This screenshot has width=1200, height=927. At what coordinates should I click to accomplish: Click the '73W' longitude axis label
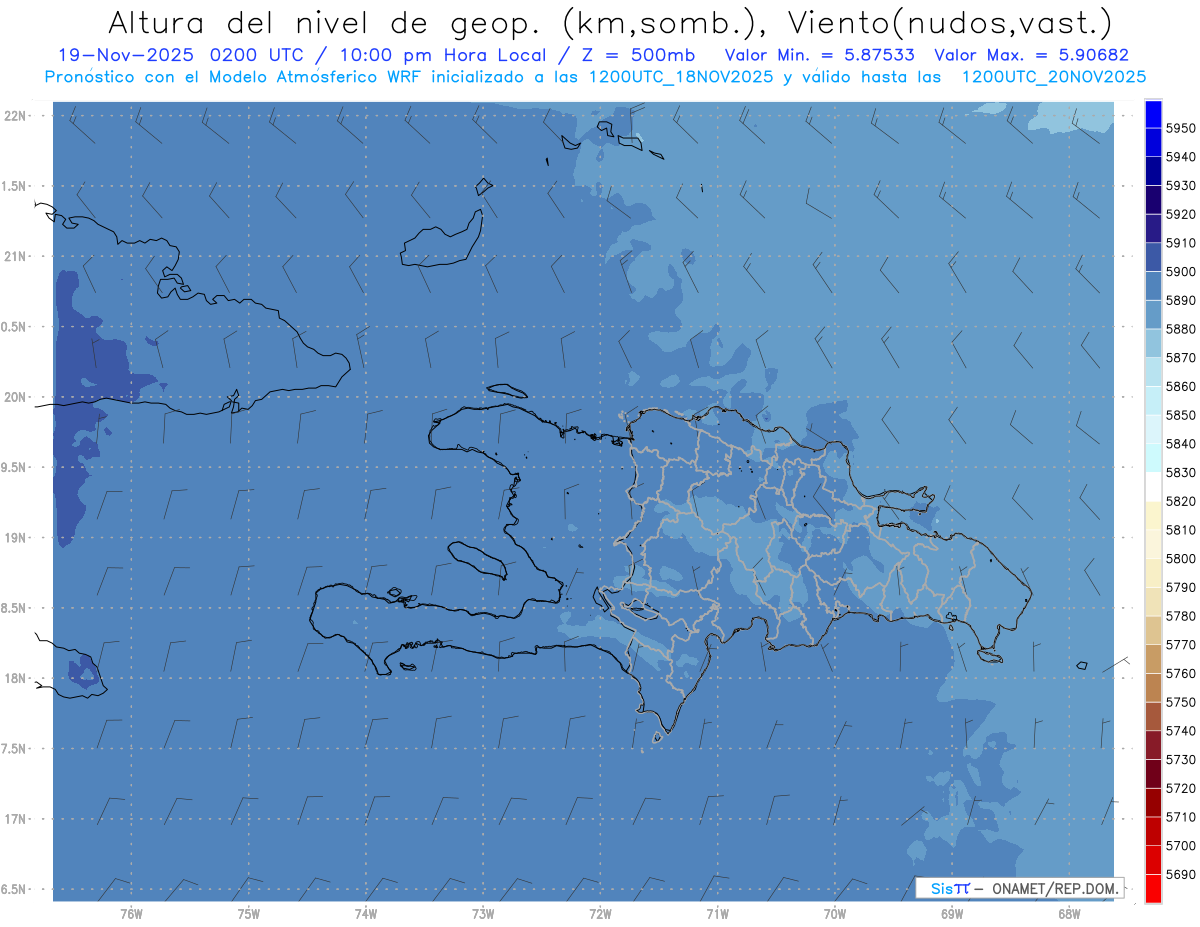[x=483, y=913]
